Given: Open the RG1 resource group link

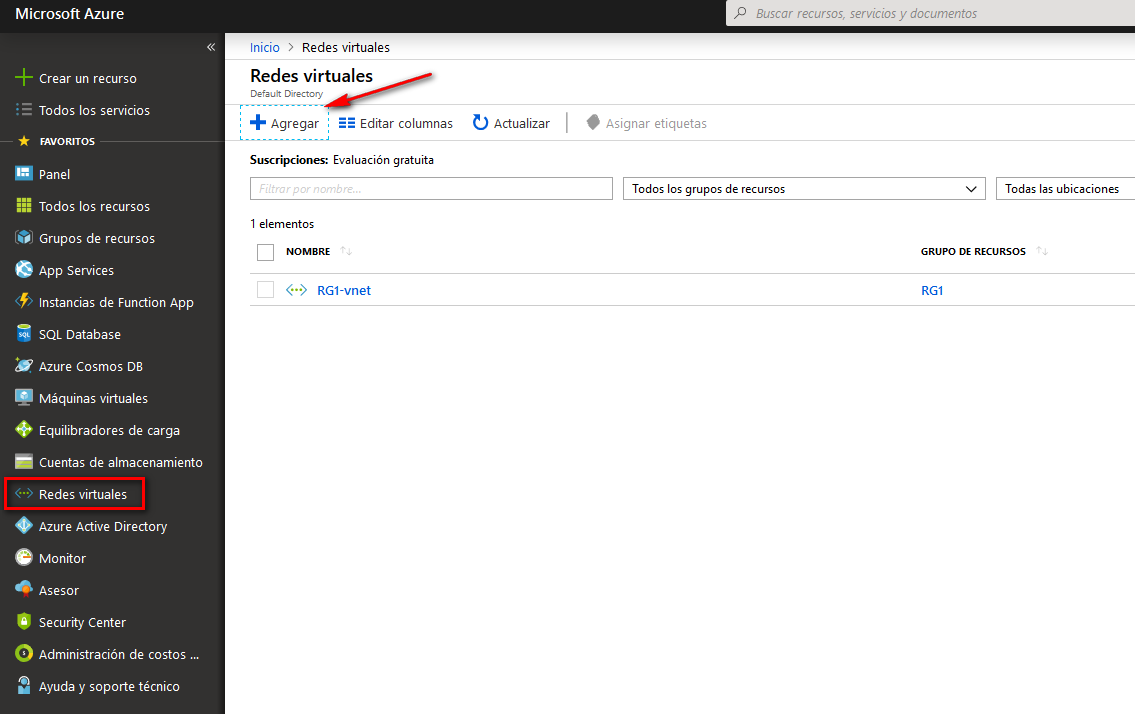Looking at the screenshot, I should pyautogui.click(x=932, y=290).
